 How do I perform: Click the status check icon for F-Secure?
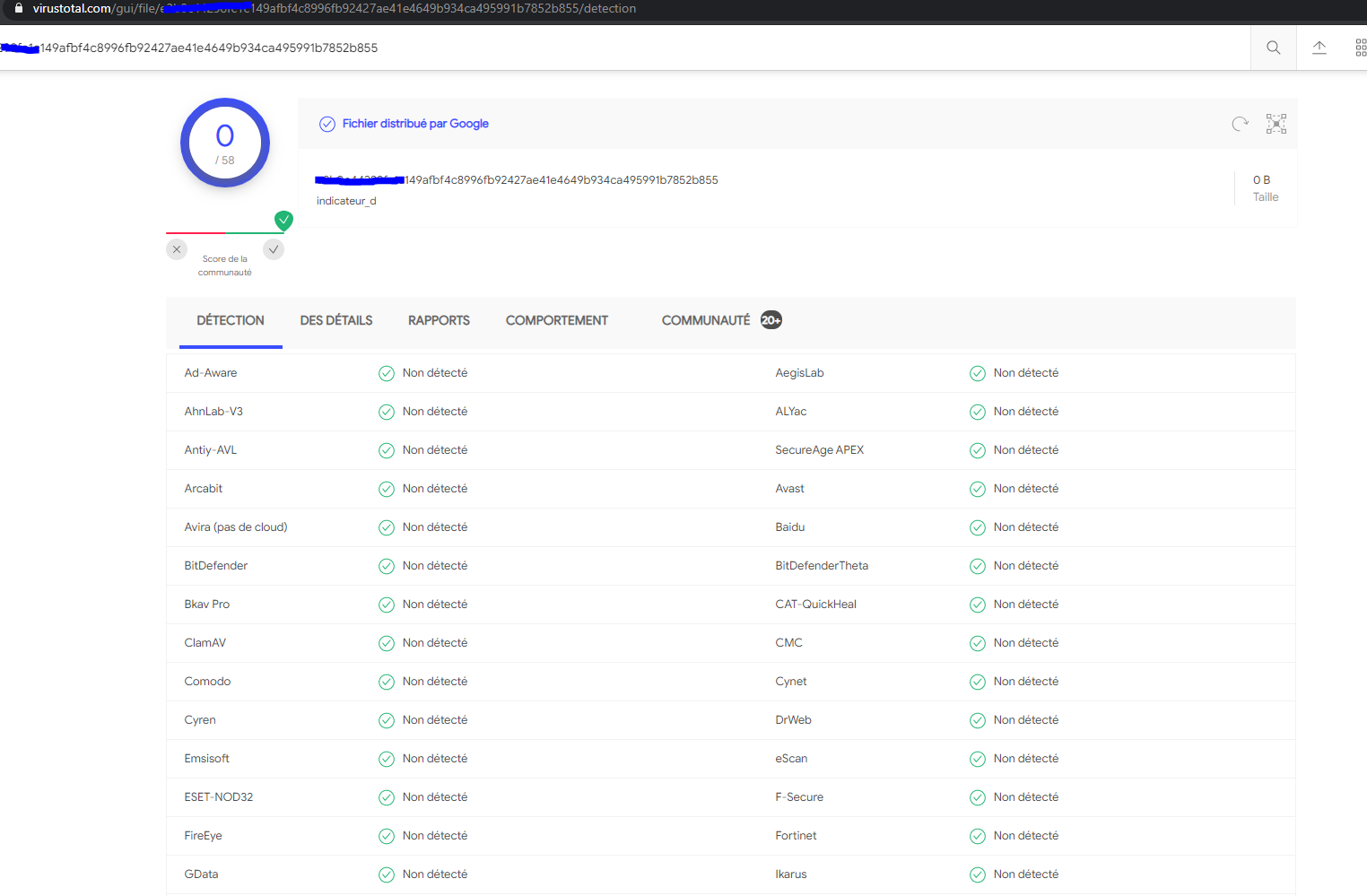pos(978,797)
